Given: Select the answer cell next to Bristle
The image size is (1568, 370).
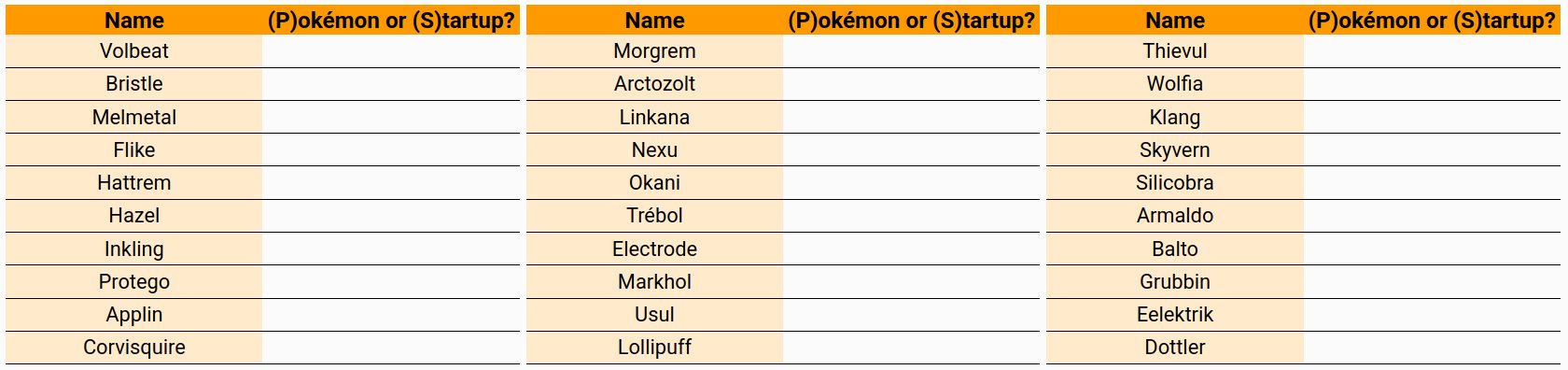Looking at the screenshot, I should coord(390,84).
